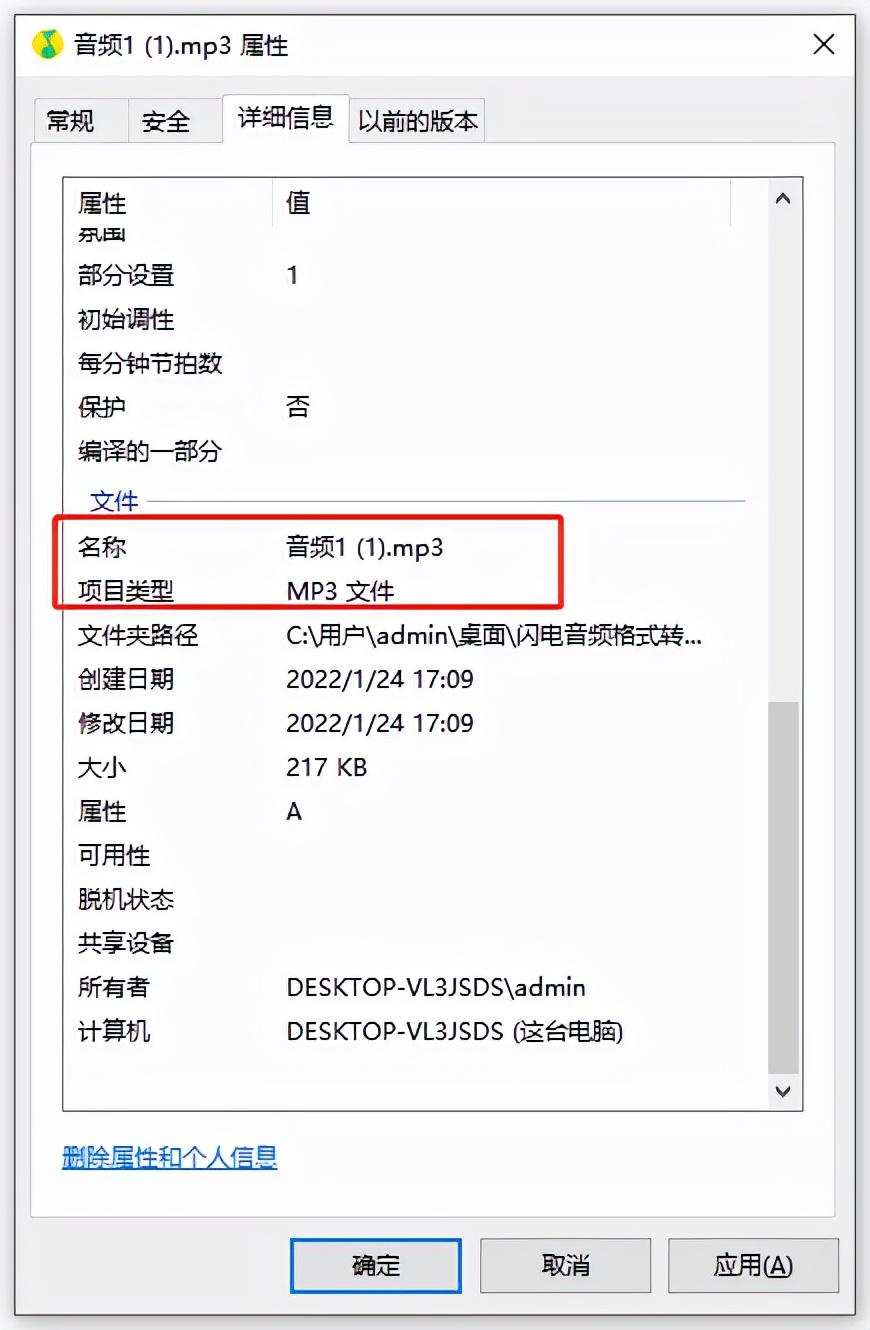This screenshot has width=870, height=1330.
Task: Click the vertical scrollbar thumb
Action: (x=783, y=887)
